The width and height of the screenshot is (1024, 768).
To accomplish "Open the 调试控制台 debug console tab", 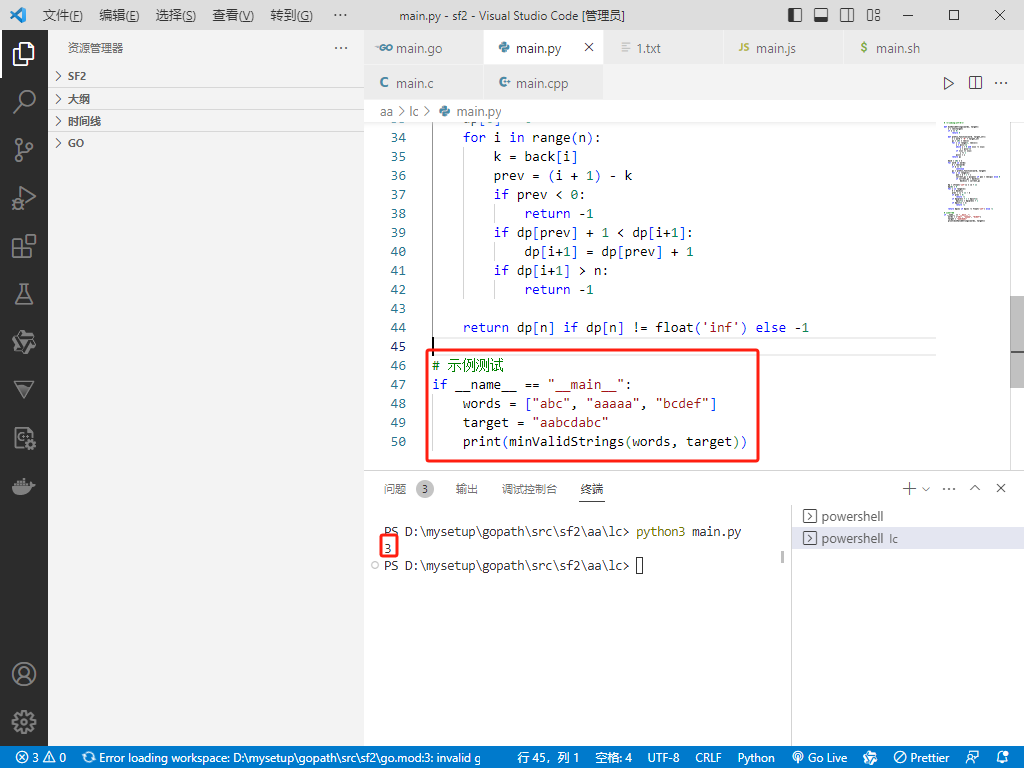I will click(529, 488).
